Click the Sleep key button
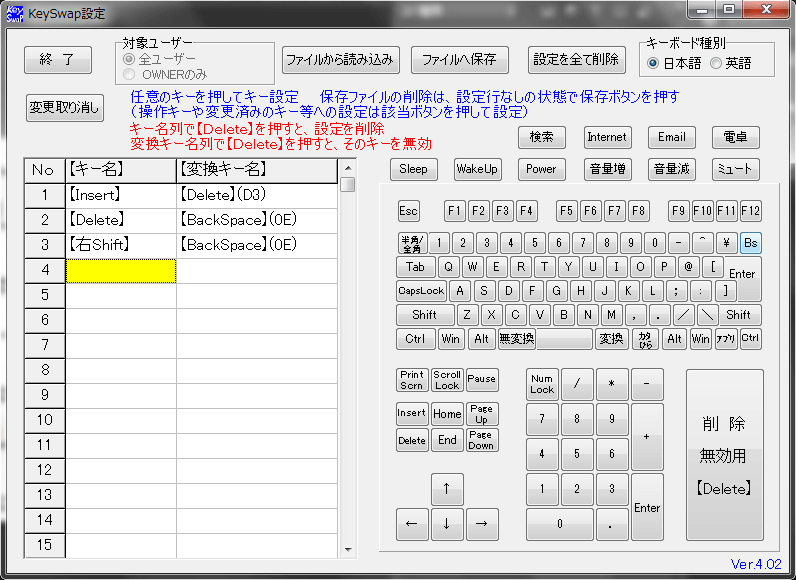 click(413, 169)
